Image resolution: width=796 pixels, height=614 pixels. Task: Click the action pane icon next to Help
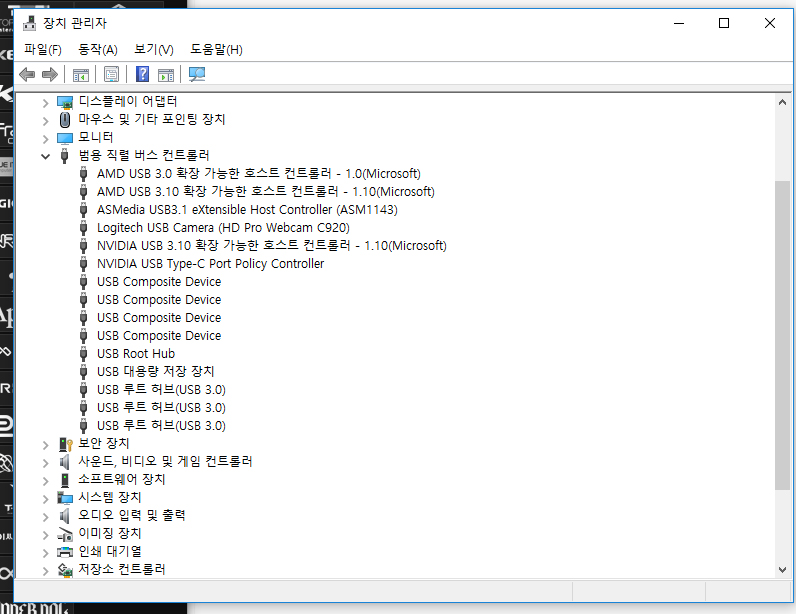(166, 75)
